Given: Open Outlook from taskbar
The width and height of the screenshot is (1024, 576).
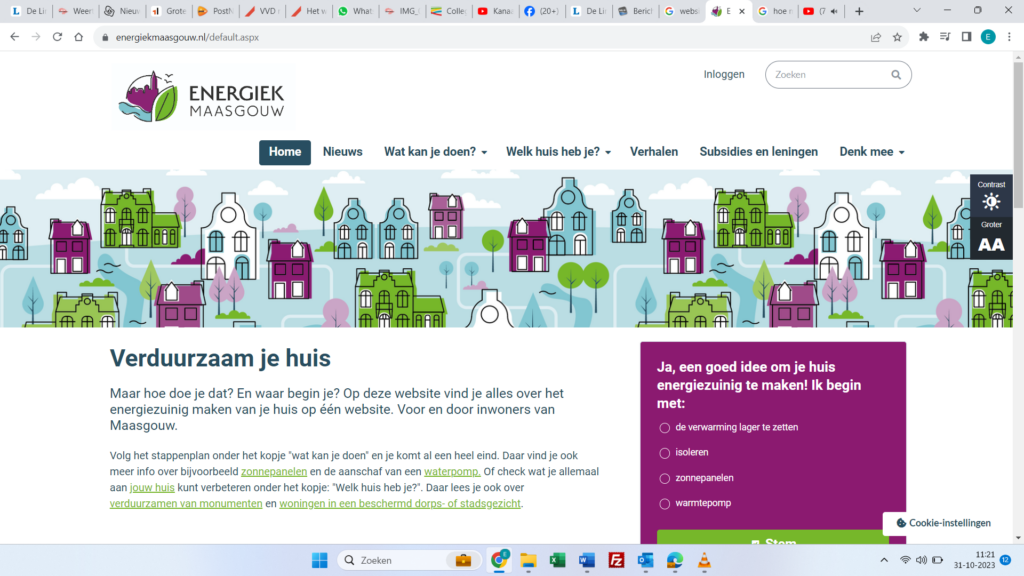Looking at the screenshot, I should point(645,560).
